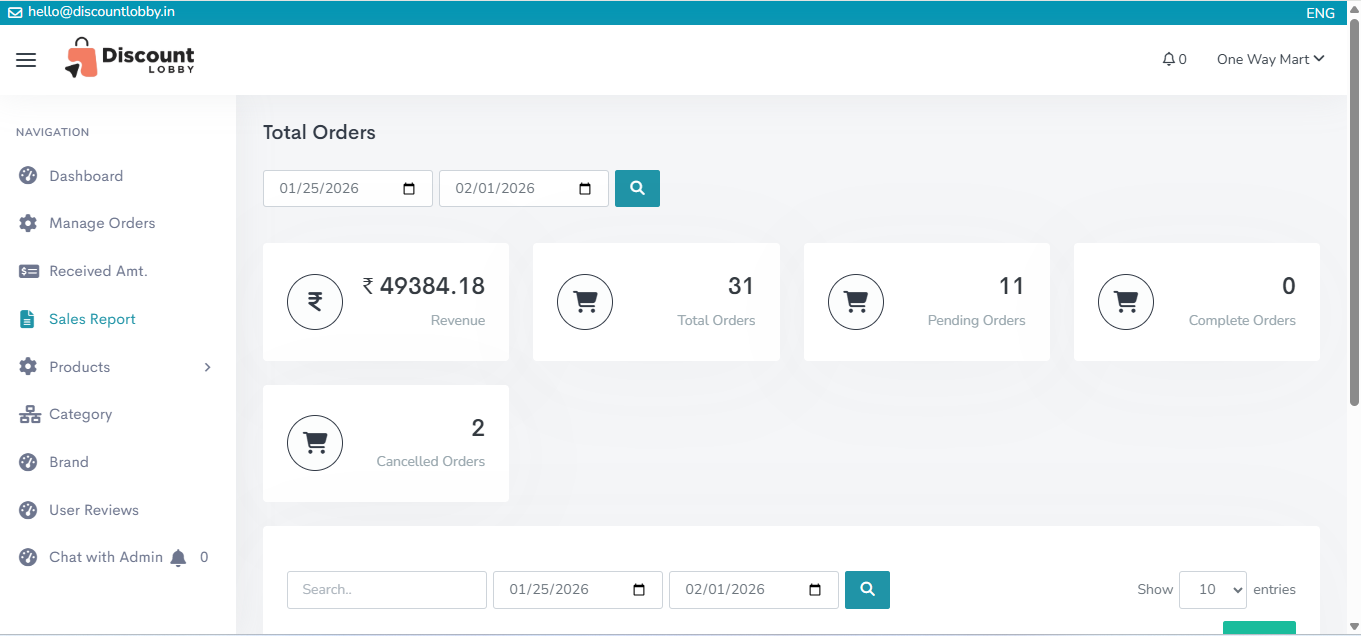Expand the Products submenu chevron

[207, 367]
